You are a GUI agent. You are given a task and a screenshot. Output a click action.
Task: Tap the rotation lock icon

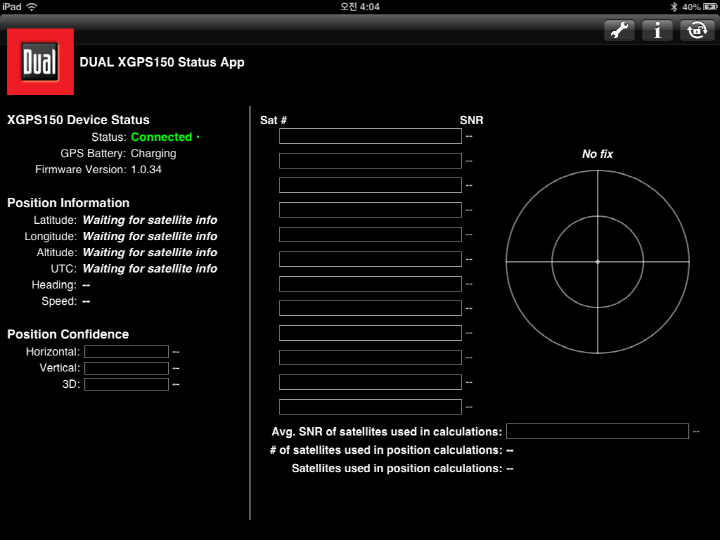pyautogui.click(x=697, y=30)
